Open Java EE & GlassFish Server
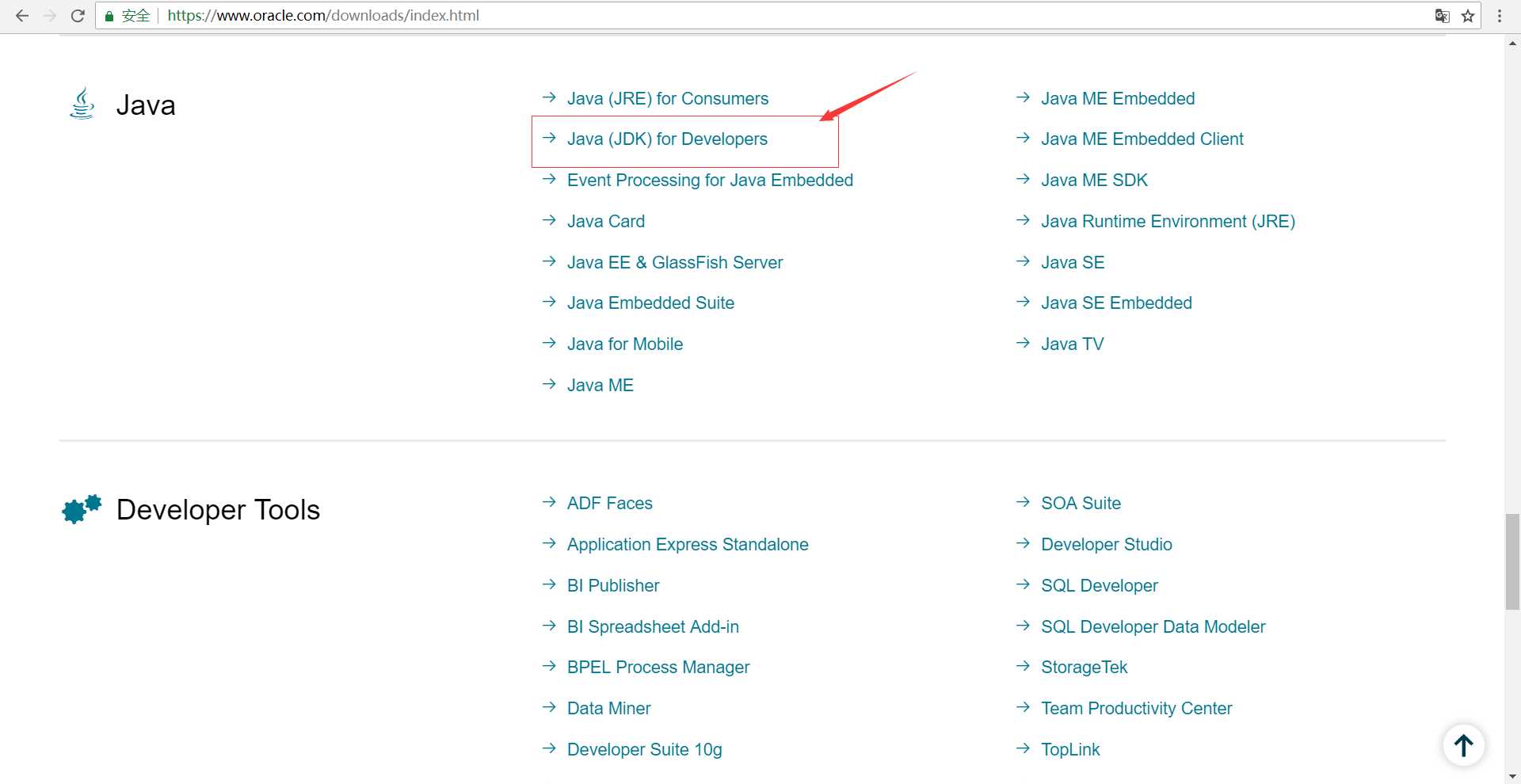1521x784 pixels. click(x=675, y=263)
